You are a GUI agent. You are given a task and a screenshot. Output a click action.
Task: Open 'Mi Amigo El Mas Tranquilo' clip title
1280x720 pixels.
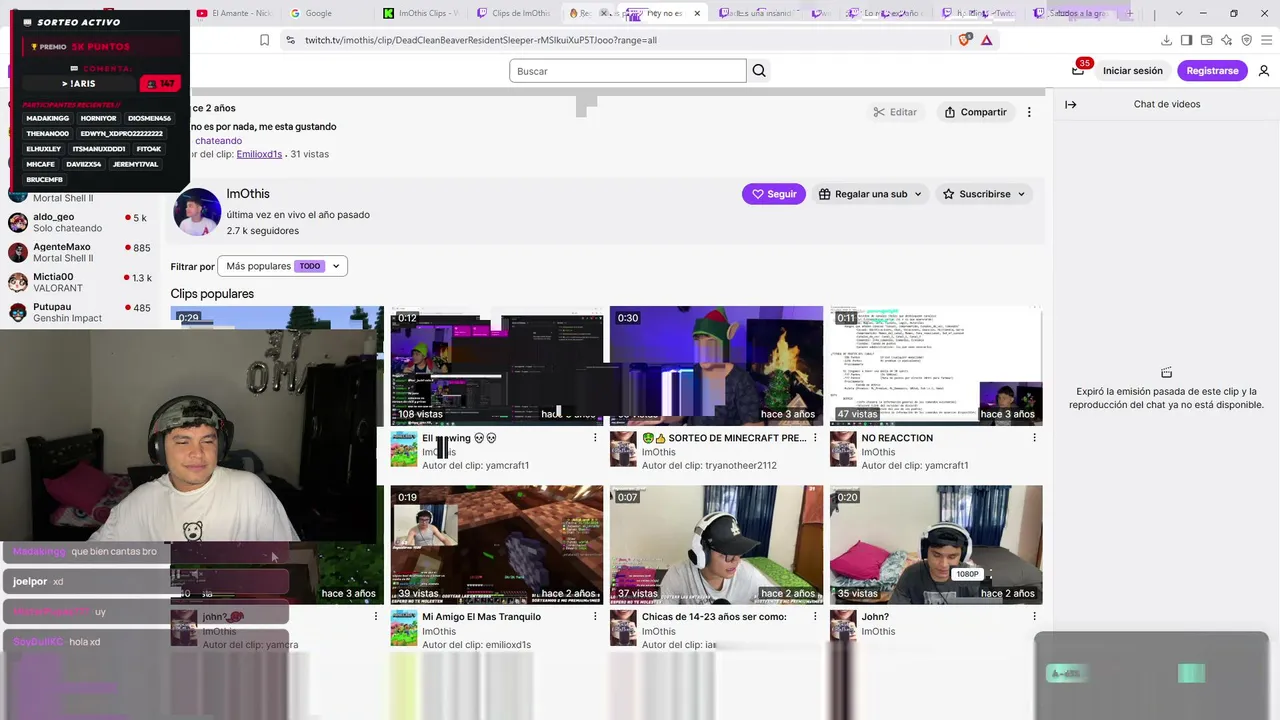(481, 617)
